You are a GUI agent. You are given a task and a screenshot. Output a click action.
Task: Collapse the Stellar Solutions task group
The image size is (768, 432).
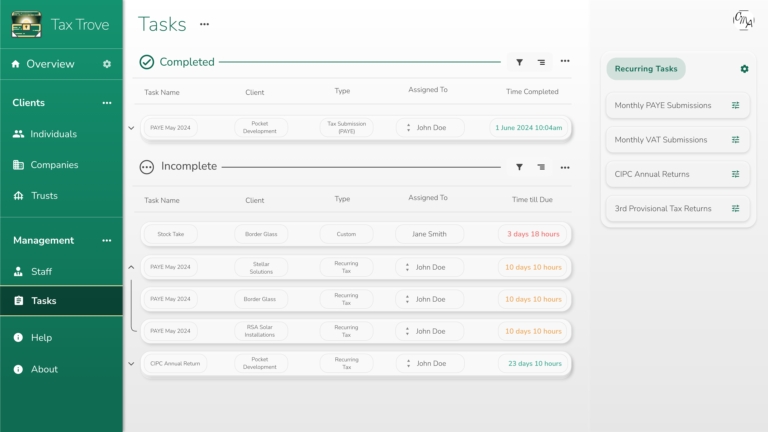[131, 267]
